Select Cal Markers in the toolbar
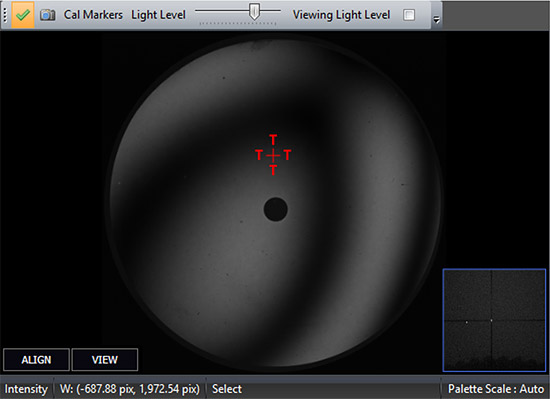550x399 pixels. [x=93, y=15]
